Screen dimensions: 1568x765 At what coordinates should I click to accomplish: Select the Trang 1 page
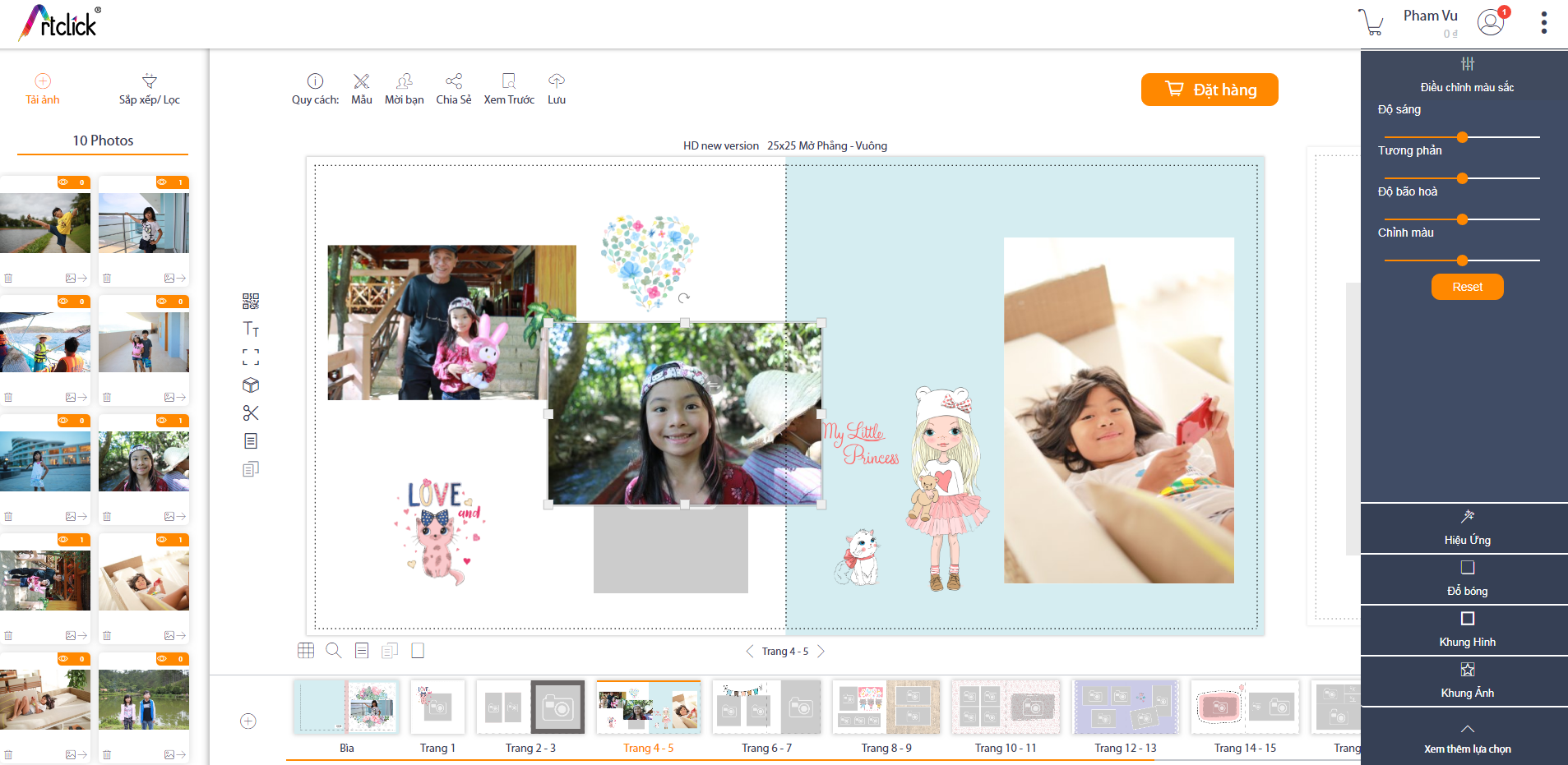point(437,707)
